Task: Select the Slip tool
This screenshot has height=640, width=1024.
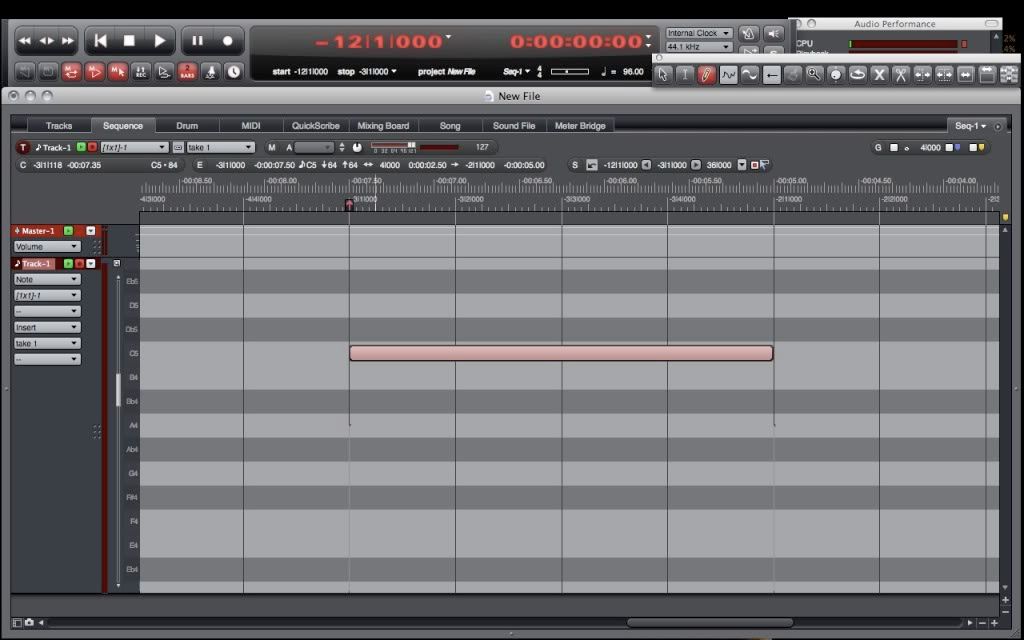Action: pyautogui.click(x=944, y=75)
